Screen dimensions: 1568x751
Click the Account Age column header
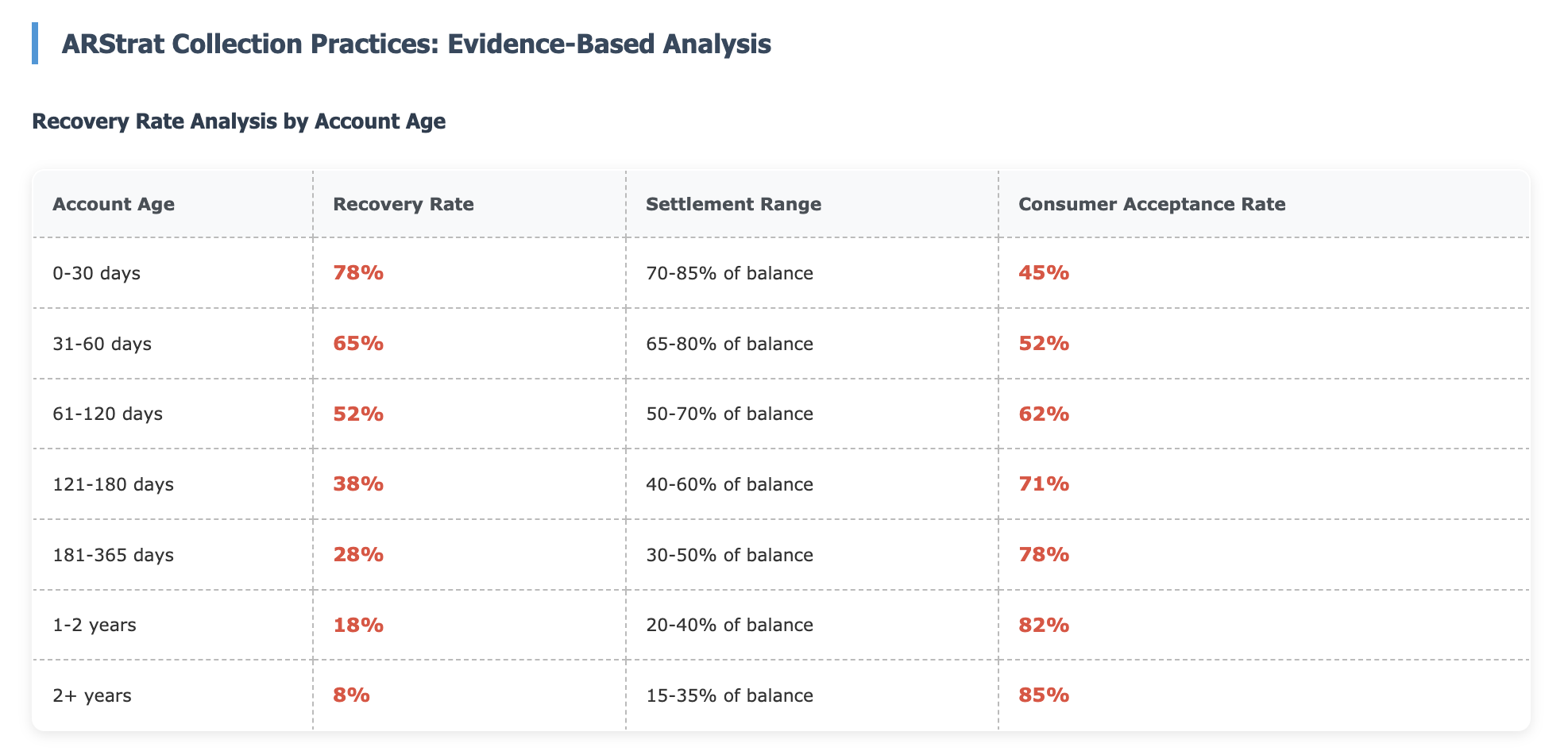coord(114,204)
